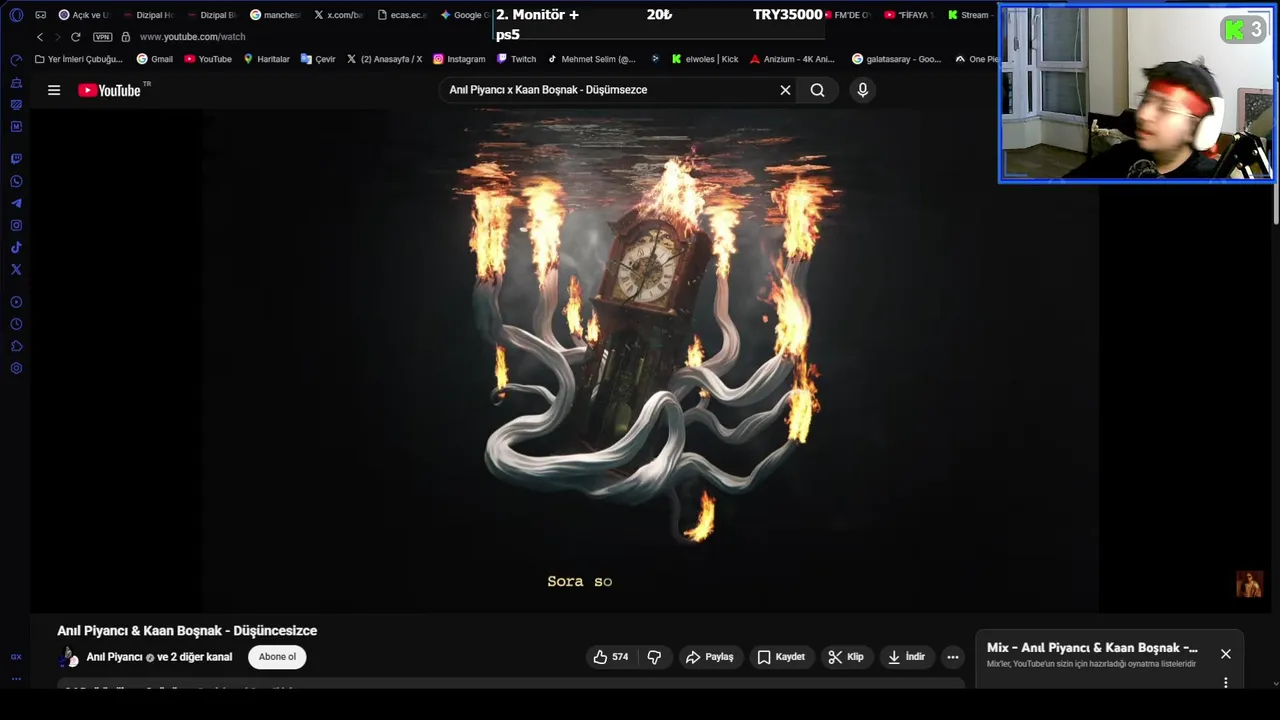Open Telegram in the Opera sidebar

point(16,203)
